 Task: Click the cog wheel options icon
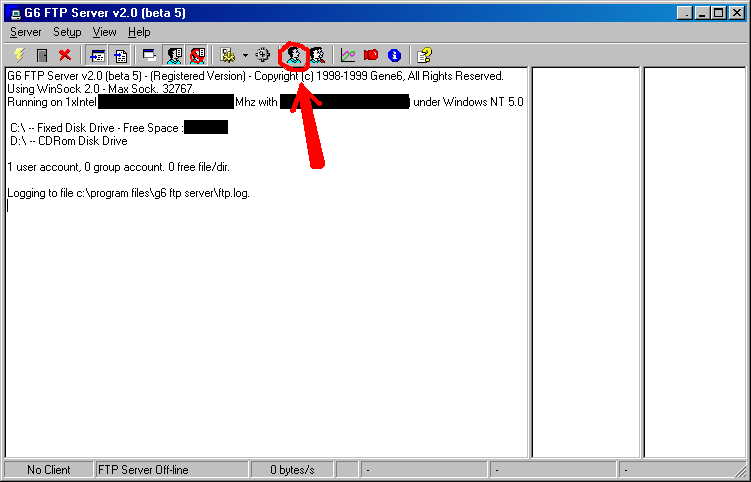point(262,55)
